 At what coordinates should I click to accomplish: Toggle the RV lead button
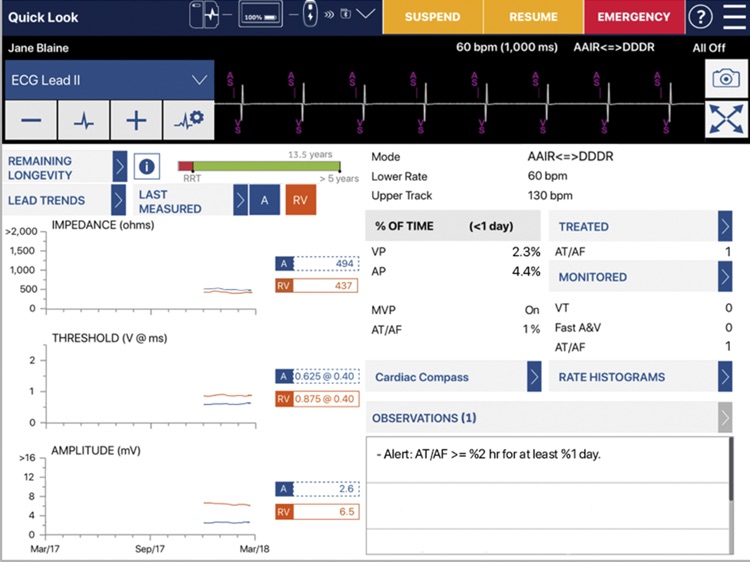coord(300,200)
